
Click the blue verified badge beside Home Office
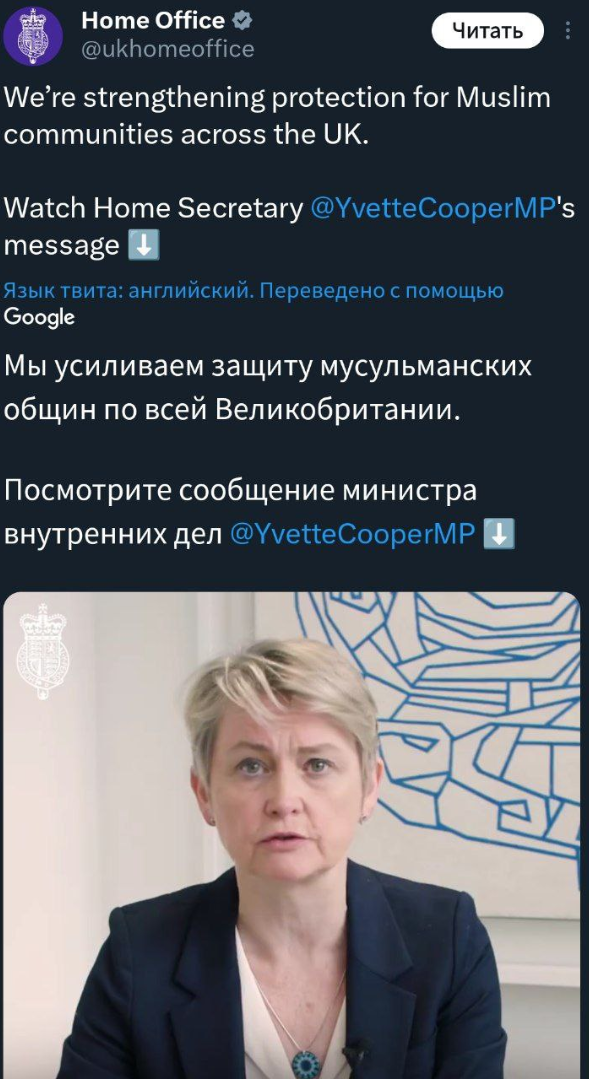coord(241,21)
